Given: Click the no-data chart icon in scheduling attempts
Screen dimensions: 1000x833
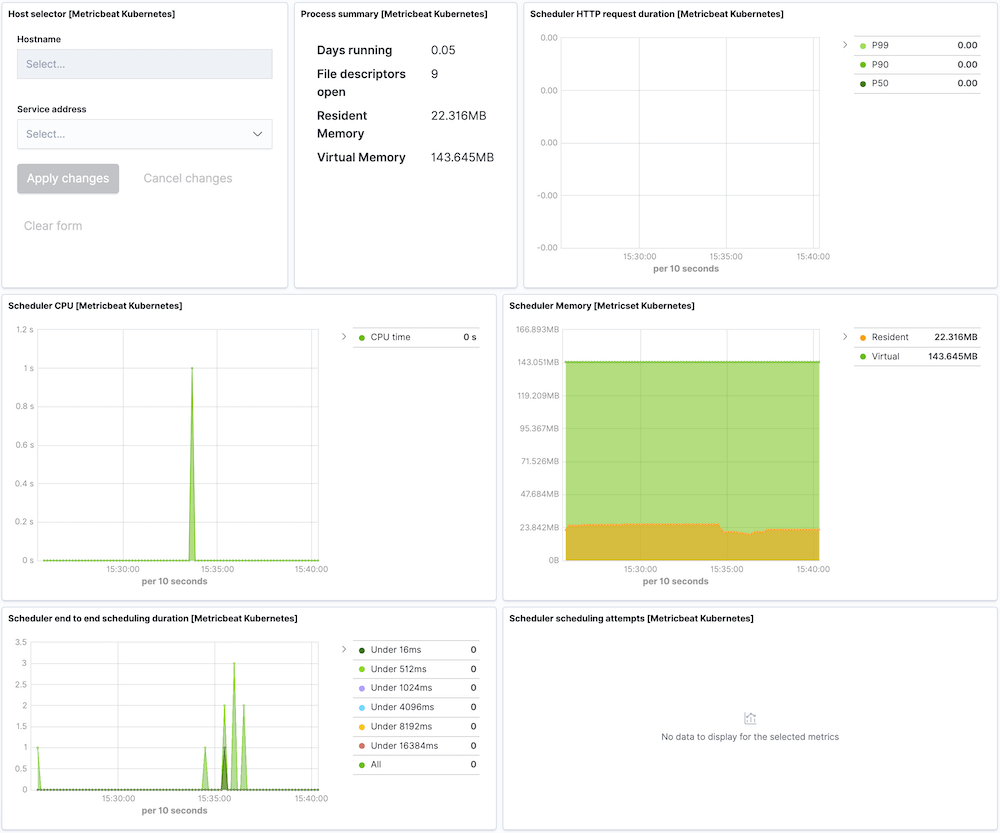Looking at the screenshot, I should tap(750, 718).
